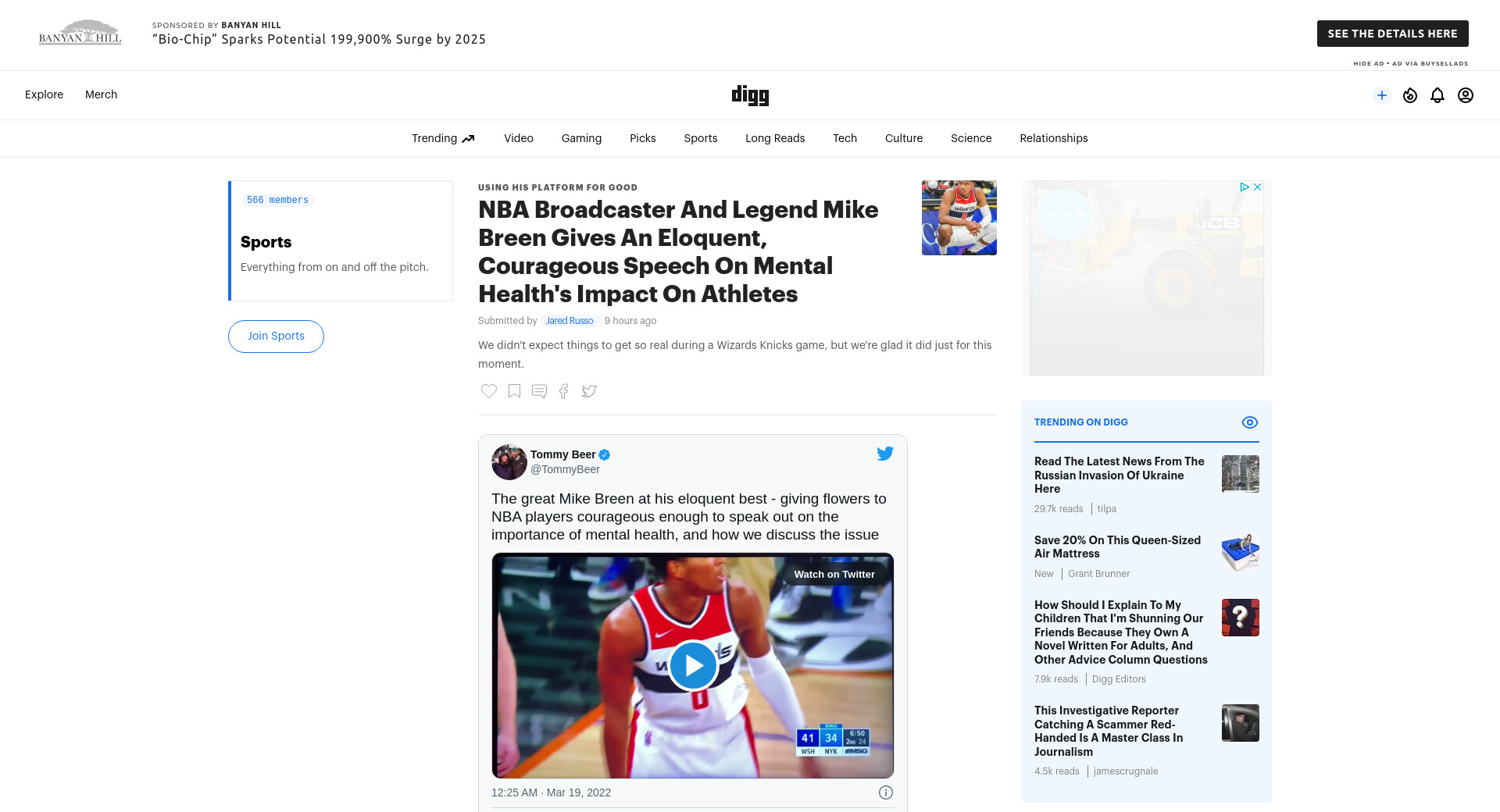Open the Sports tab
The height and width of the screenshot is (812, 1500).
[x=701, y=138]
